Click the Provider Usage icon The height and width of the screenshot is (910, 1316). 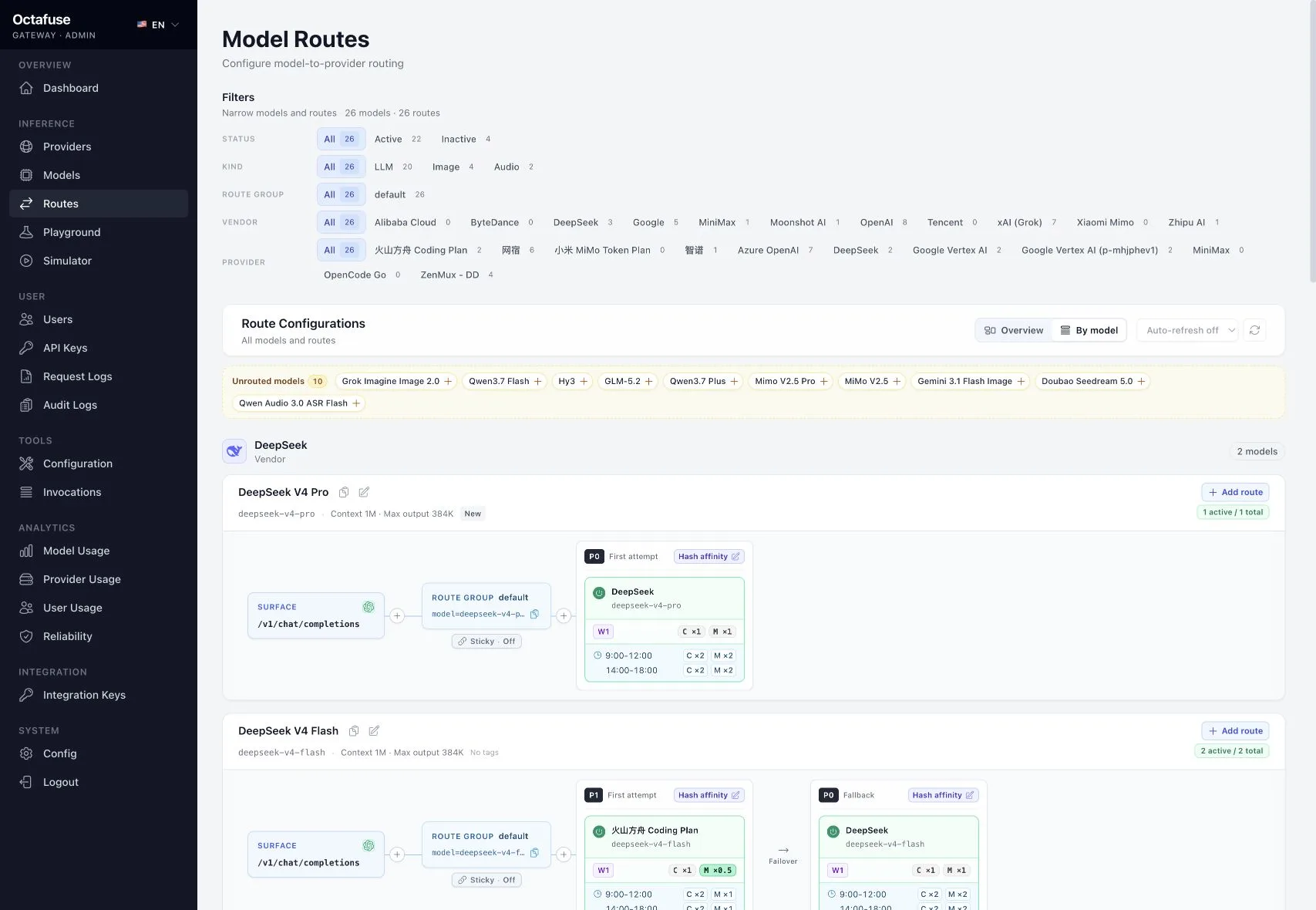pos(26,579)
